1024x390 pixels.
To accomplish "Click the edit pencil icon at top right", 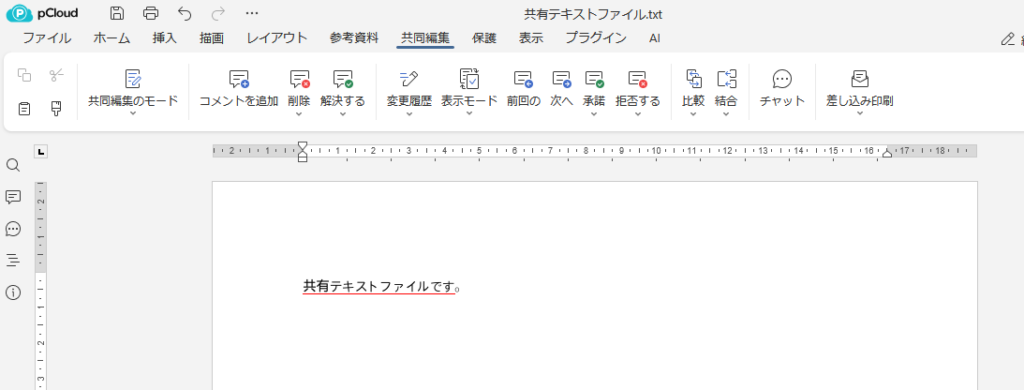I will point(1007,39).
